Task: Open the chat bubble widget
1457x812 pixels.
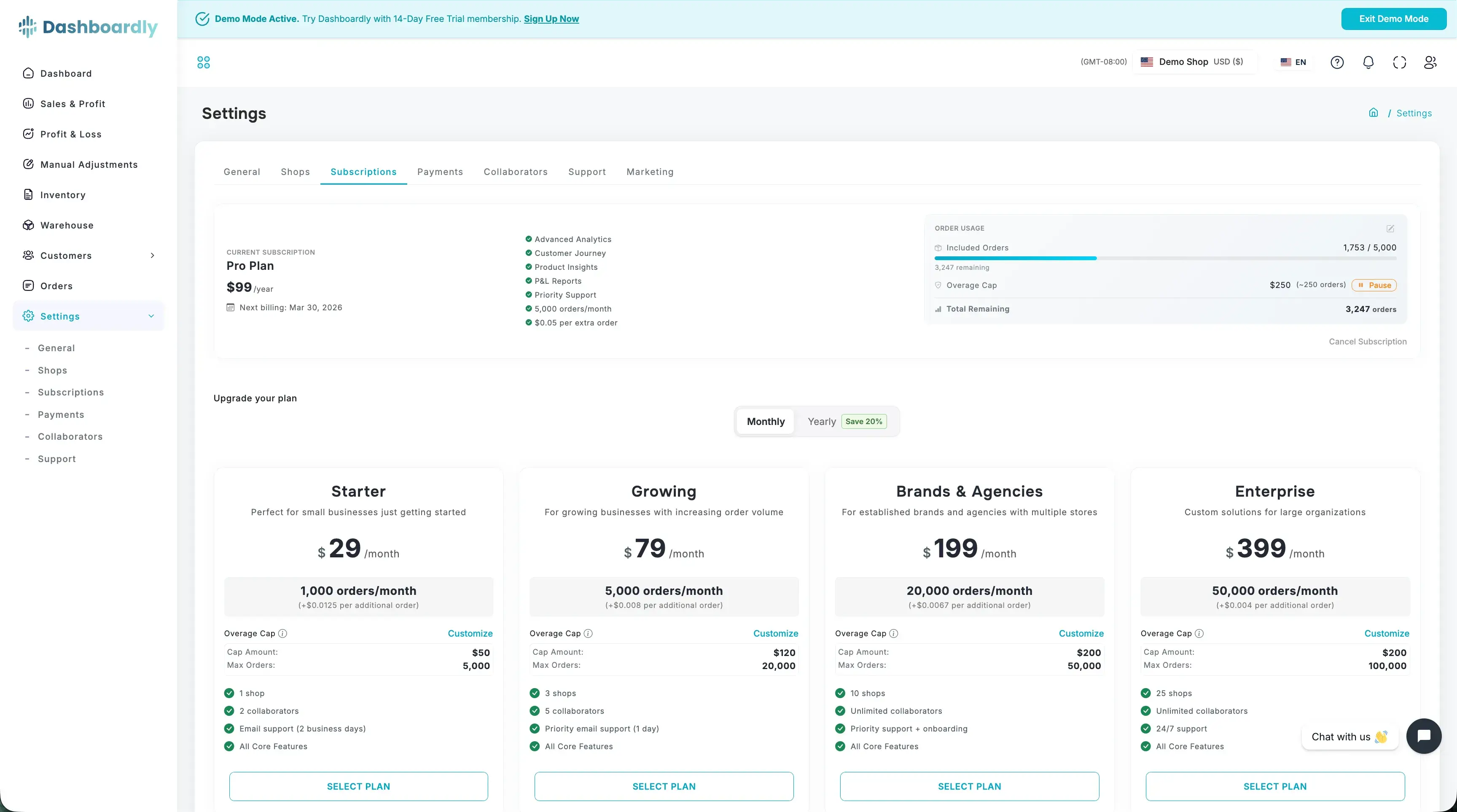Action: point(1424,736)
